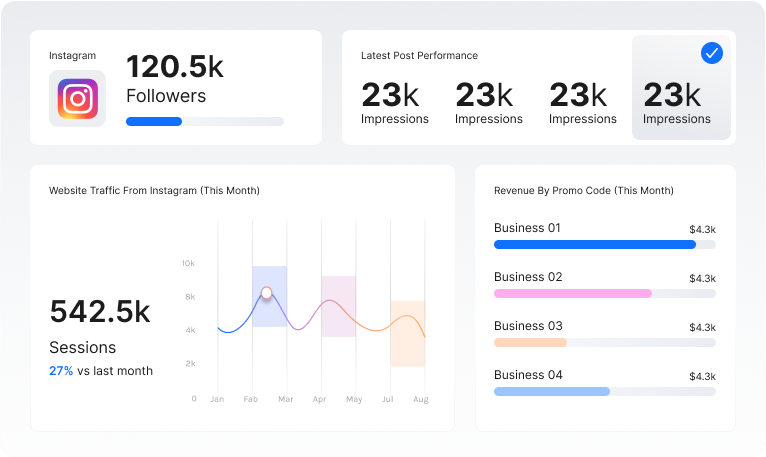Click the Instagram followers progress bar
The width and height of the screenshot is (766, 457).
coord(205,121)
